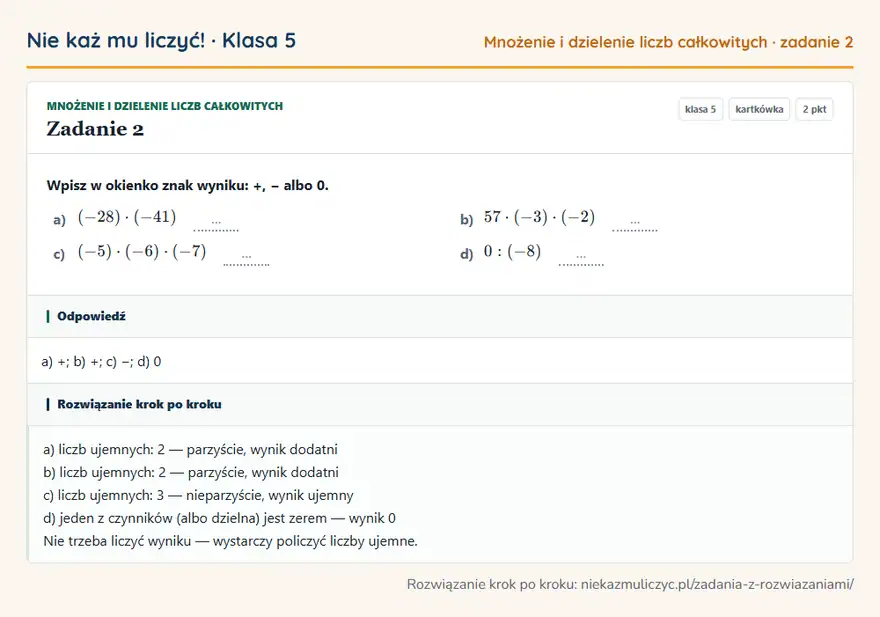This screenshot has height=617, width=880.
Task: Click the expression (−5)·(−6)·(−7)
Action: [142, 251]
